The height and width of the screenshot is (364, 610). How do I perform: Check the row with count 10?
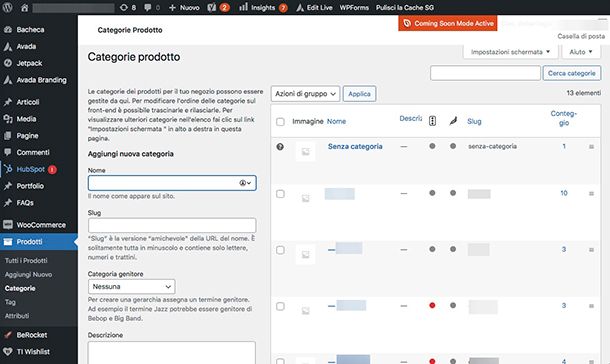pyautogui.click(x=280, y=194)
